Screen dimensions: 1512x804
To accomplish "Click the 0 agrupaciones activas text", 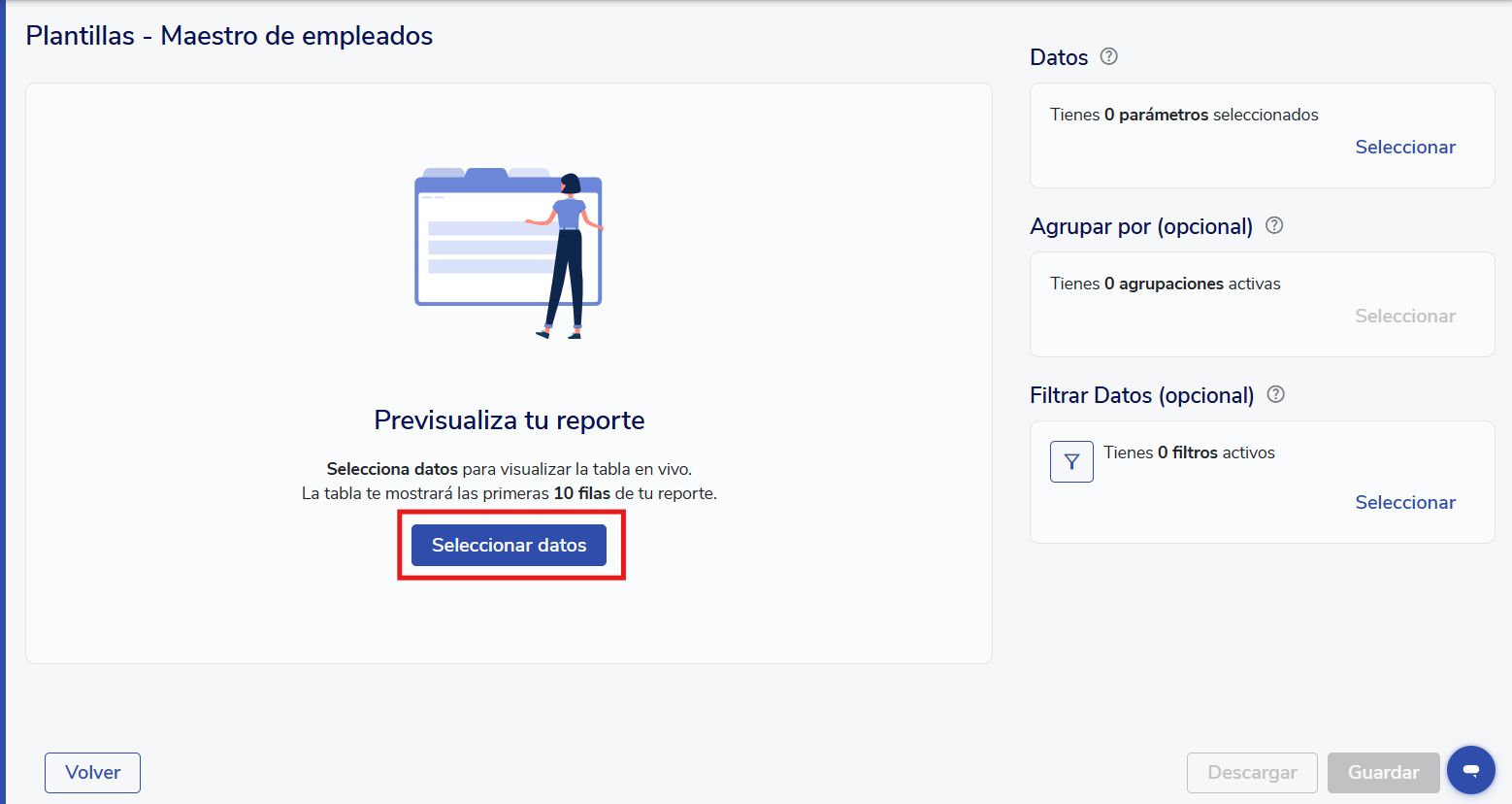I will [1165, 284].
